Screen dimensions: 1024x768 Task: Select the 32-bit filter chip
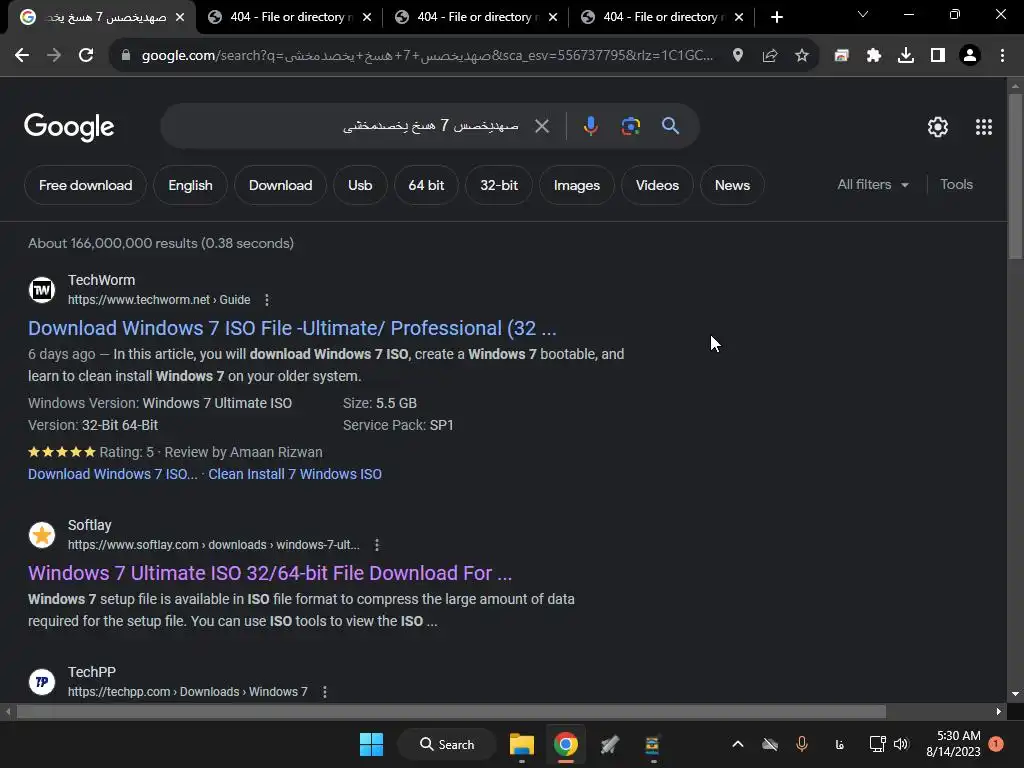(499, 185)
